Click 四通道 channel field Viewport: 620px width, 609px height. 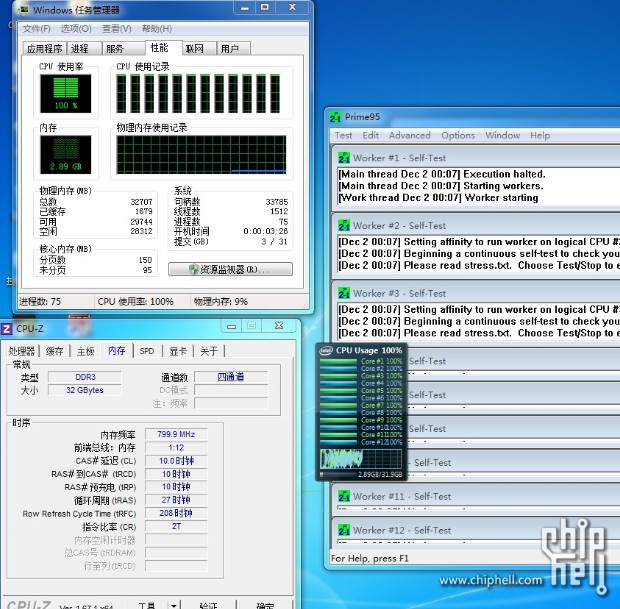(231, 377)
